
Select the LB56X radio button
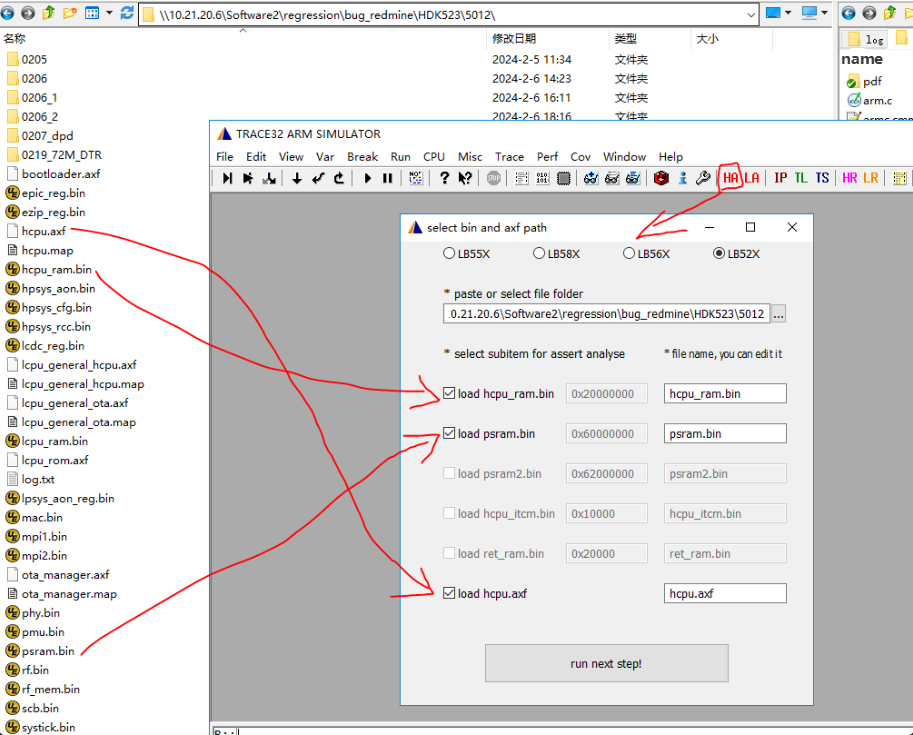[628, 253]
